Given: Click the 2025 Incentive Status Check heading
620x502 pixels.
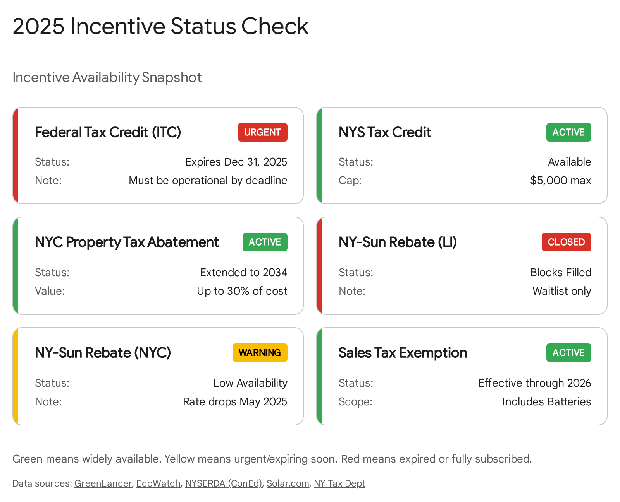Looking at the screenshot, I should pyautogui.click(x=160, y=27).
